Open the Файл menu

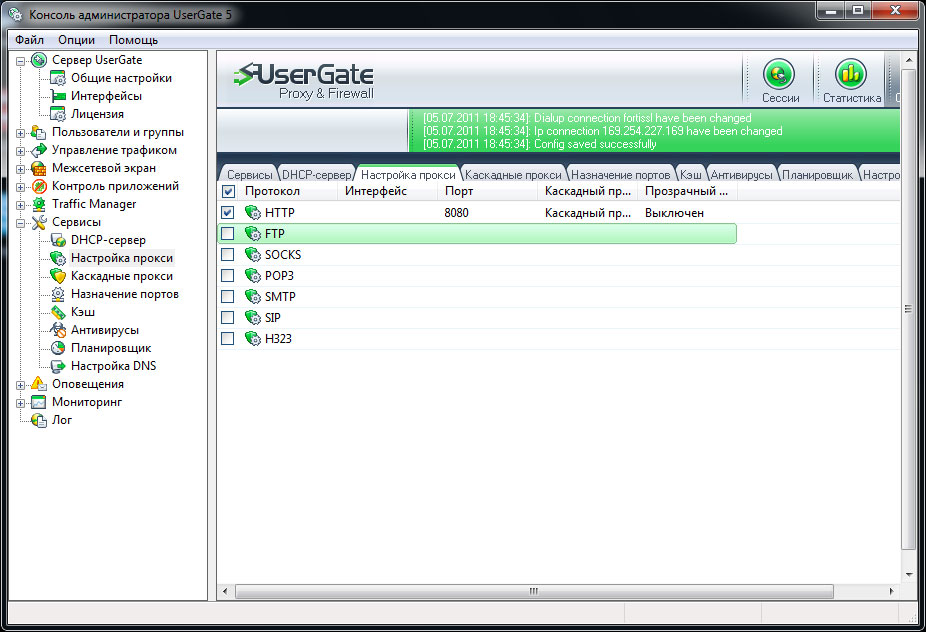[x=30, y=40]
